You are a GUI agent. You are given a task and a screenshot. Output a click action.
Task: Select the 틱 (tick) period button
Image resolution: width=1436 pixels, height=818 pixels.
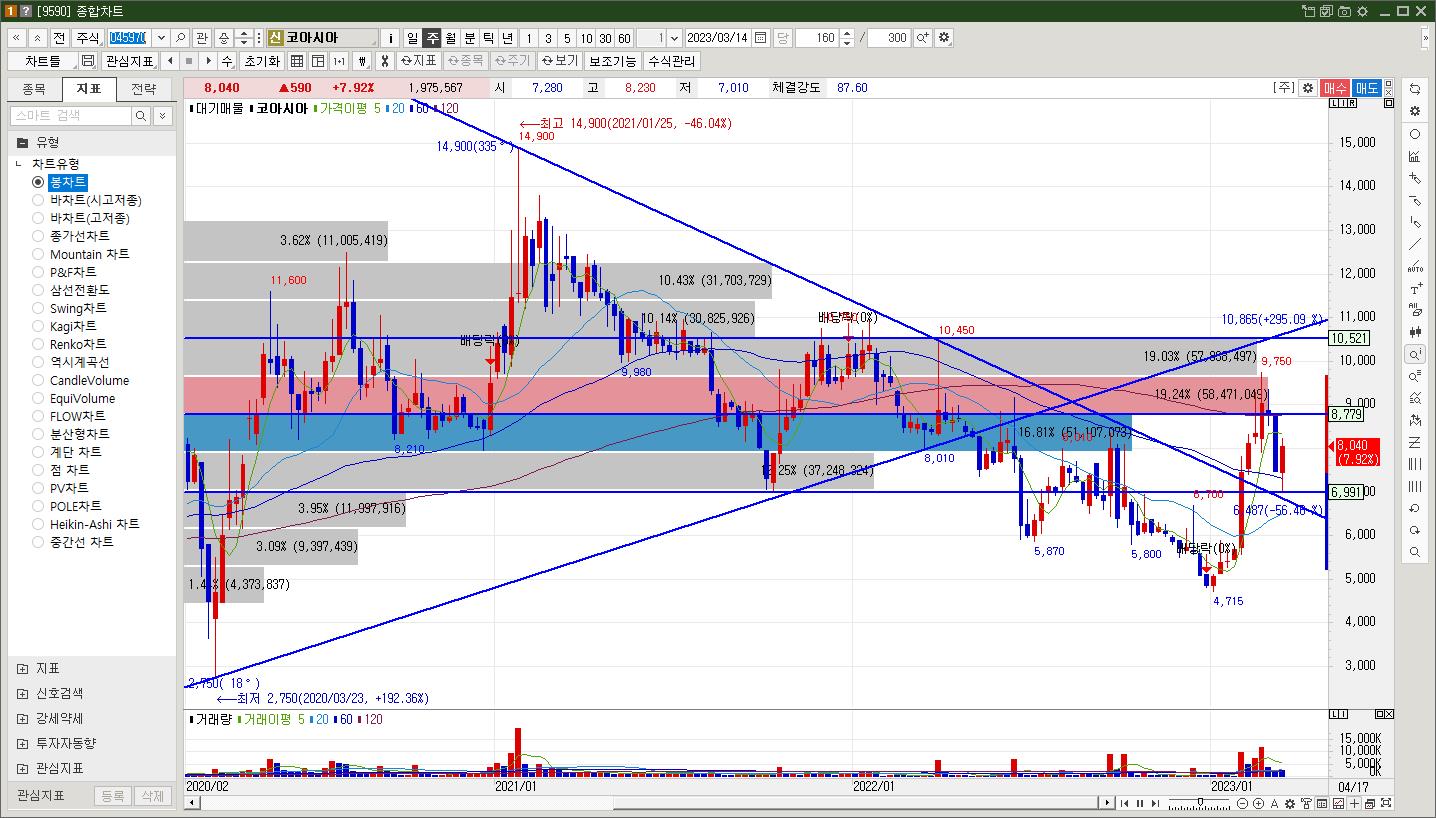[488, 38]
